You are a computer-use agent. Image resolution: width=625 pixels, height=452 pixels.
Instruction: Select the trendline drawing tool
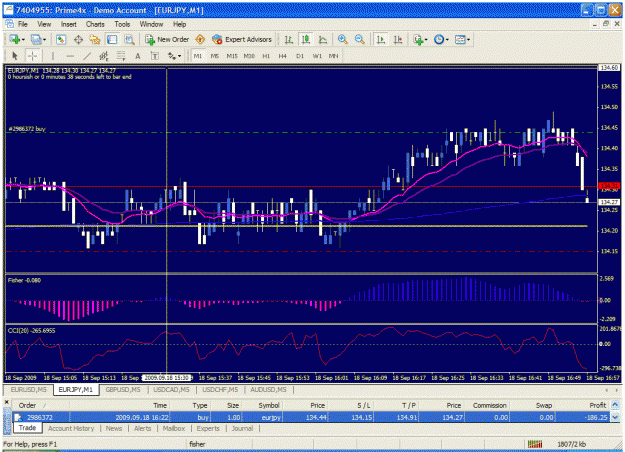pos(87,56)
